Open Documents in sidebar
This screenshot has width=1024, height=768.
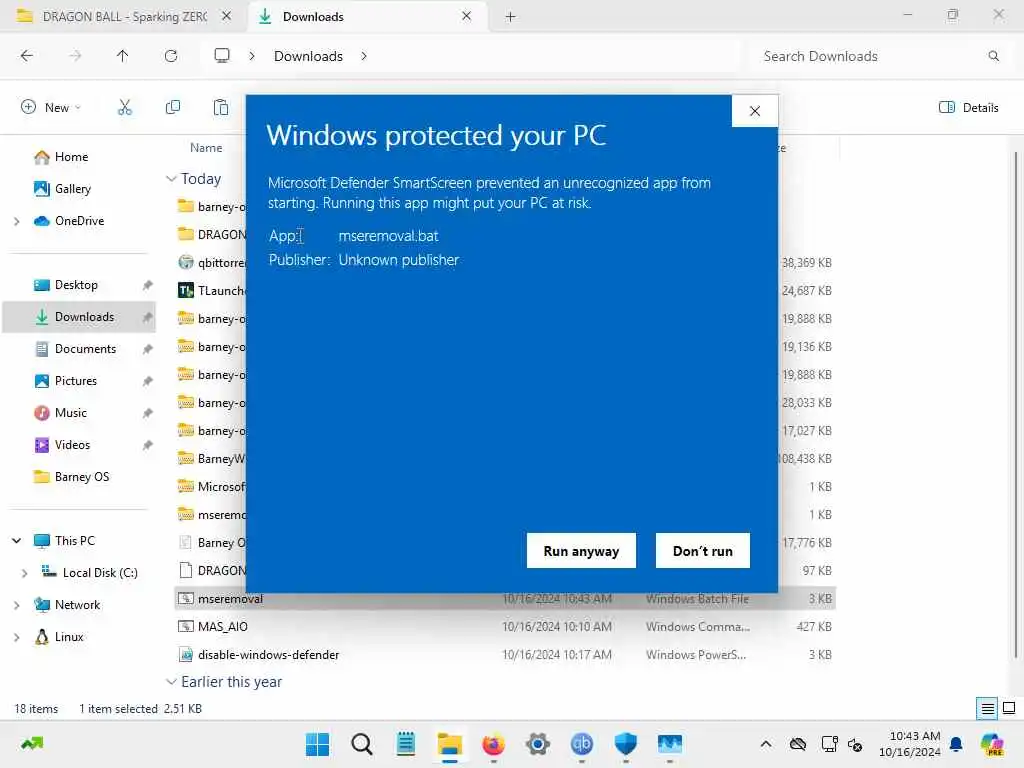pos(85,349)
